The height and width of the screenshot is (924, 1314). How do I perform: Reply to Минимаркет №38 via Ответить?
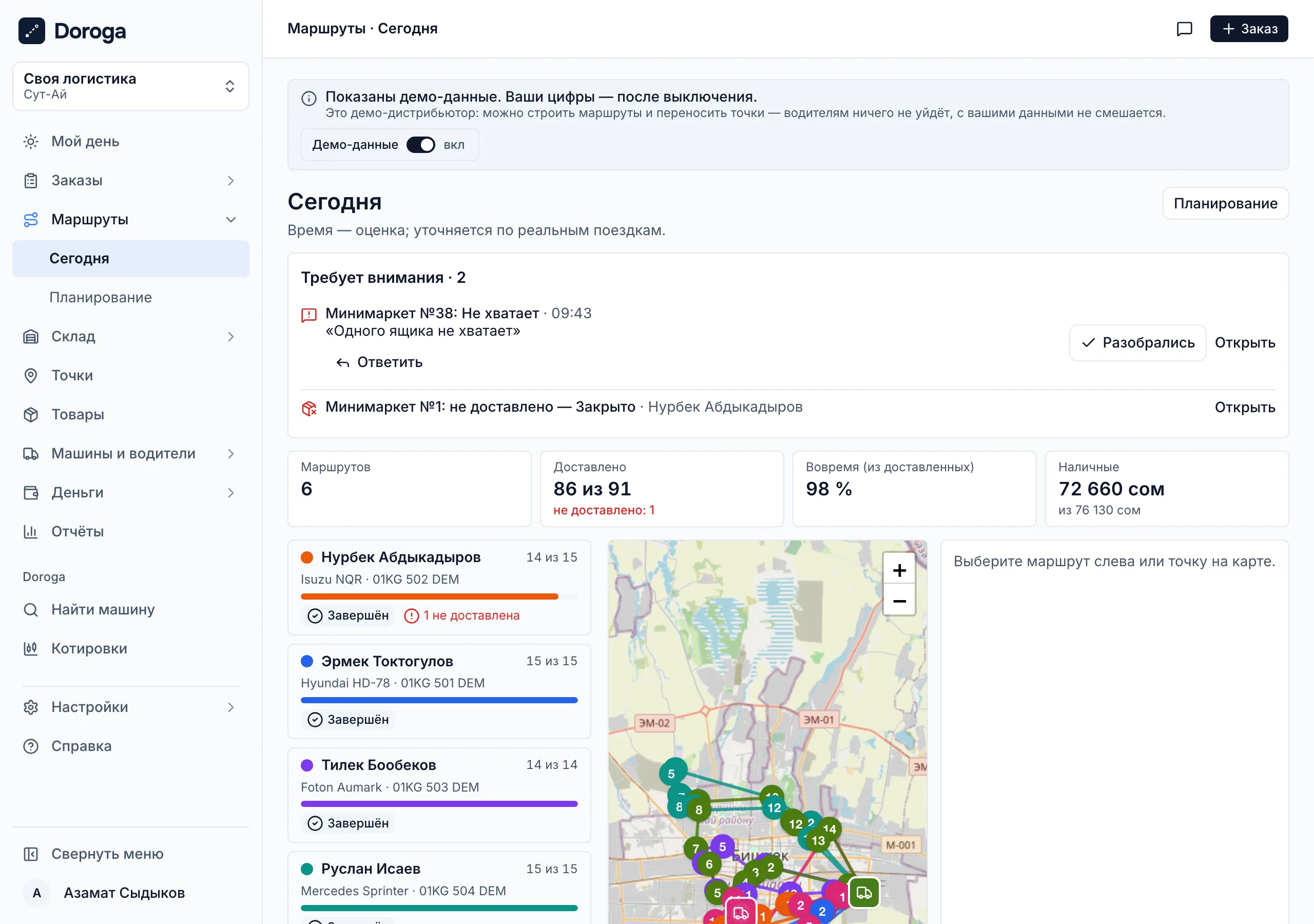point(379,362)
